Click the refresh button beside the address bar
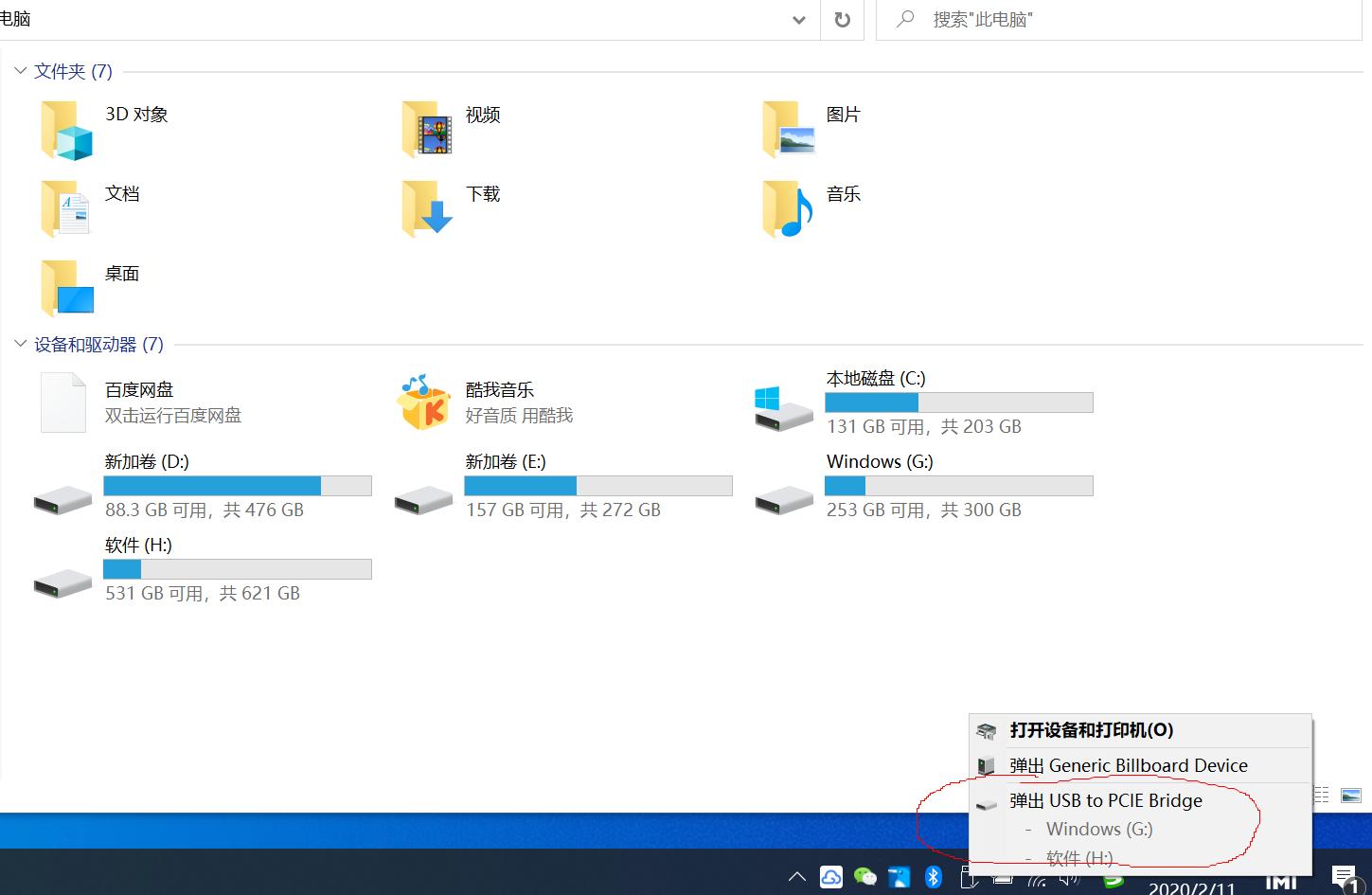This screenshot has width=1372, height=895. pyautogui.click(x=842, y=20)
